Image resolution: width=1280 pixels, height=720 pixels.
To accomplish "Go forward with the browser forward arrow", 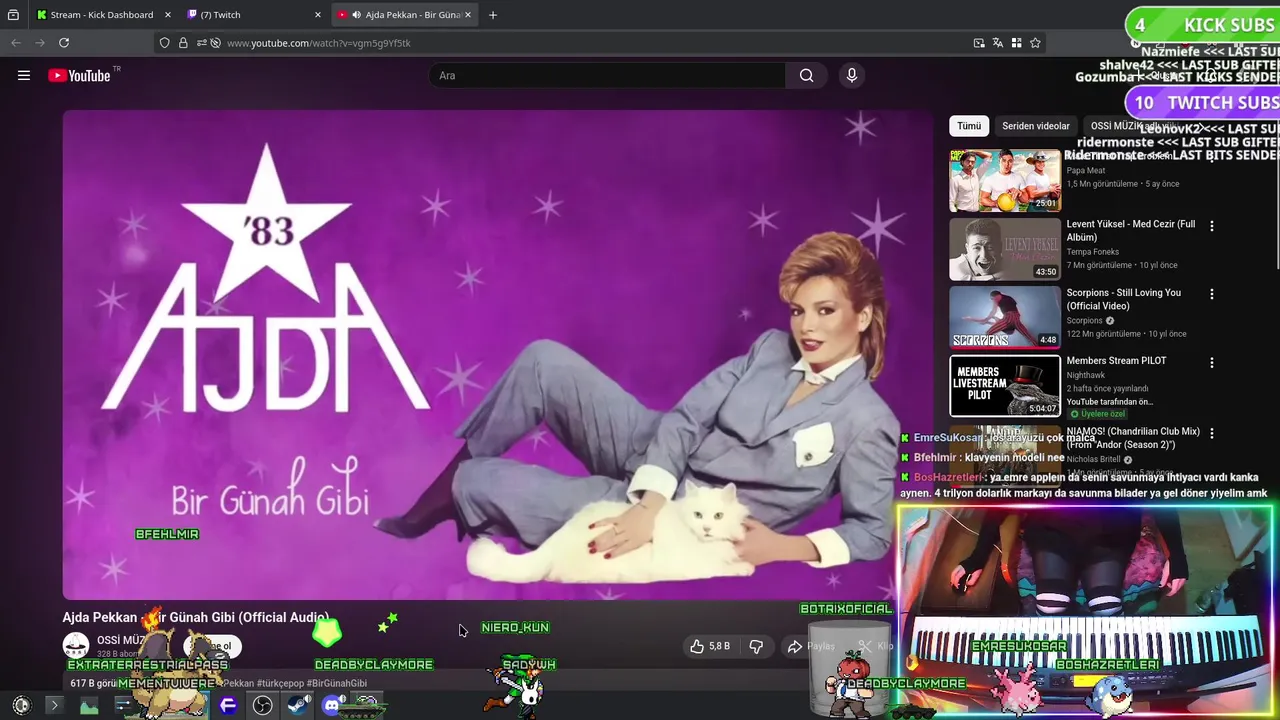I will (x=40, y=43).
